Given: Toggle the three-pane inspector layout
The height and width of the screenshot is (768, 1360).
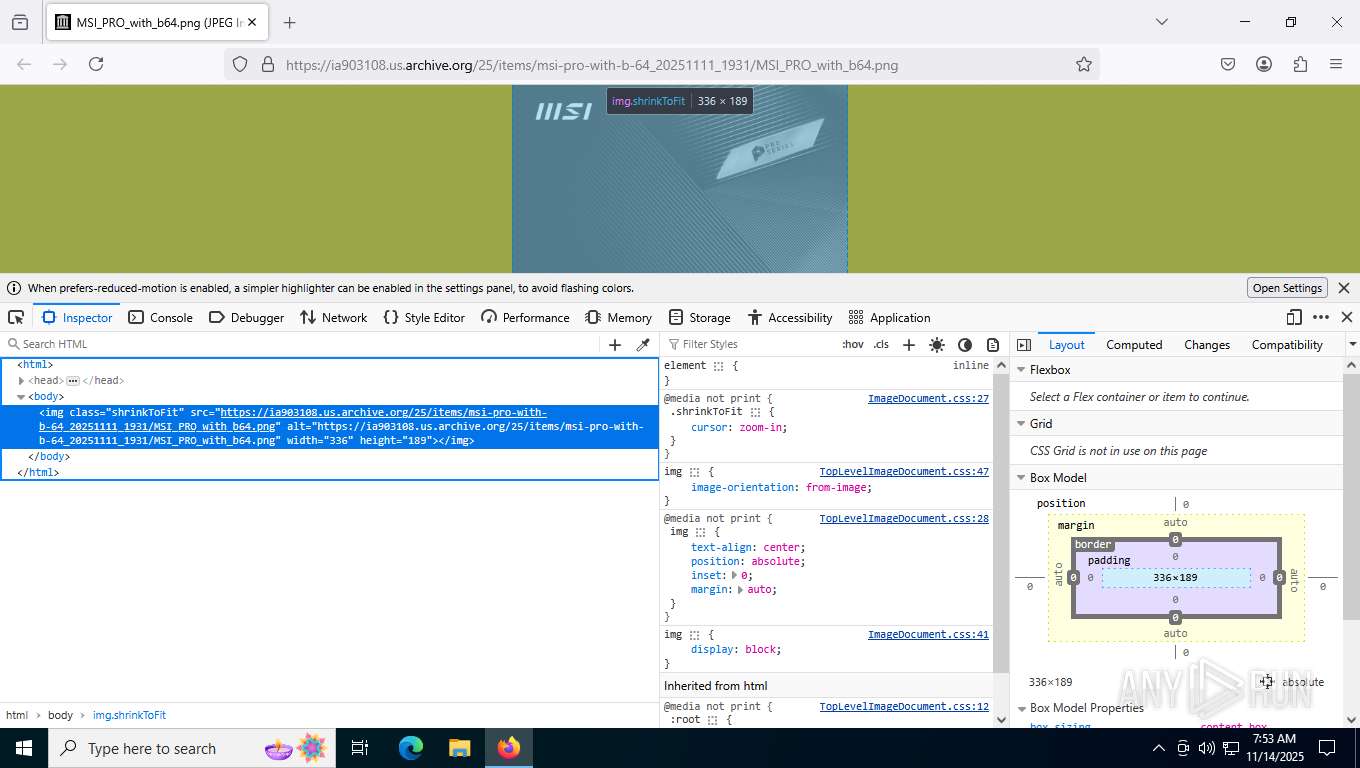Looking at the screenshot, I should 1023,344.
